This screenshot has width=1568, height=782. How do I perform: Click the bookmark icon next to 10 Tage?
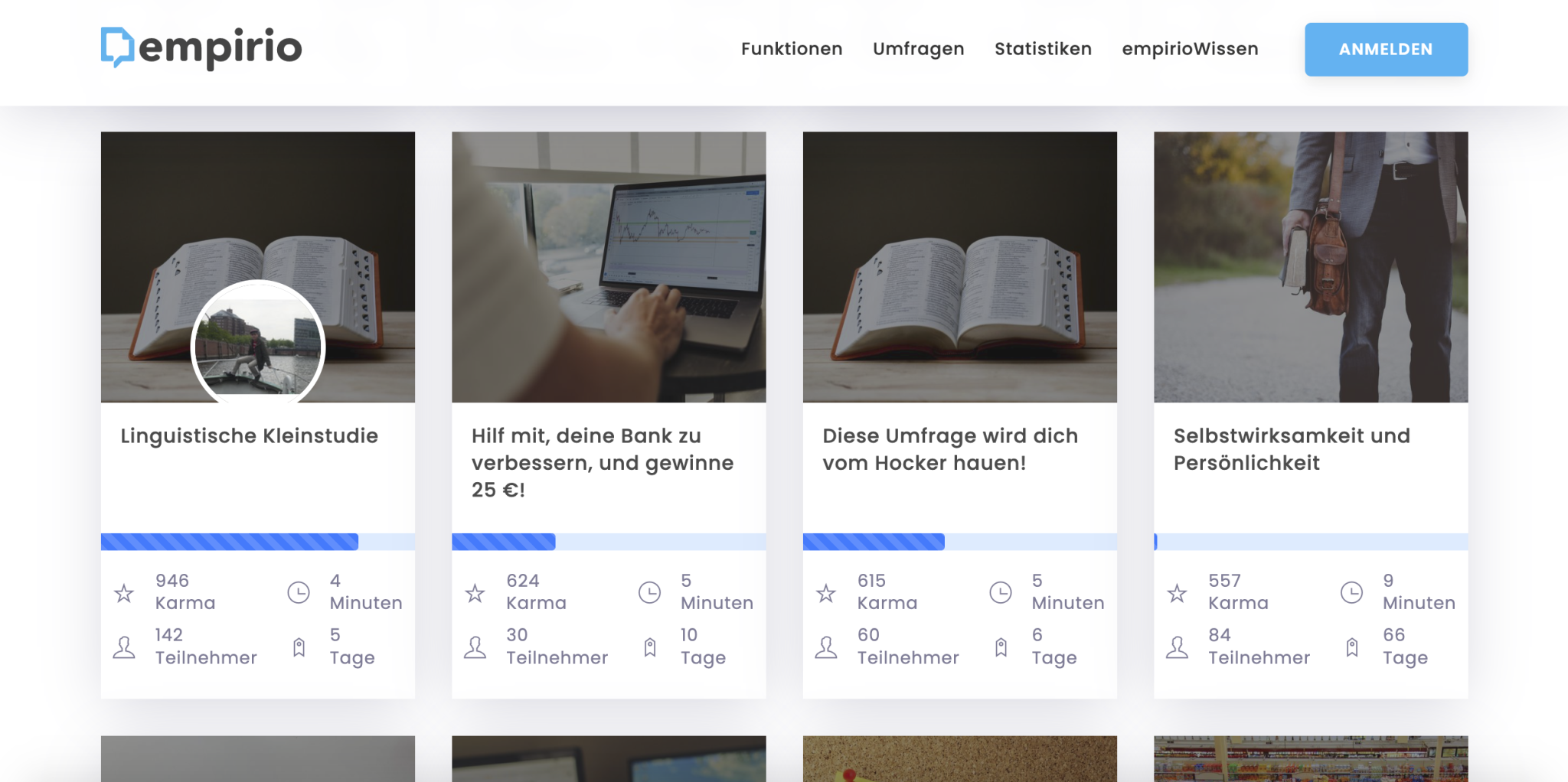pos(650,647)
